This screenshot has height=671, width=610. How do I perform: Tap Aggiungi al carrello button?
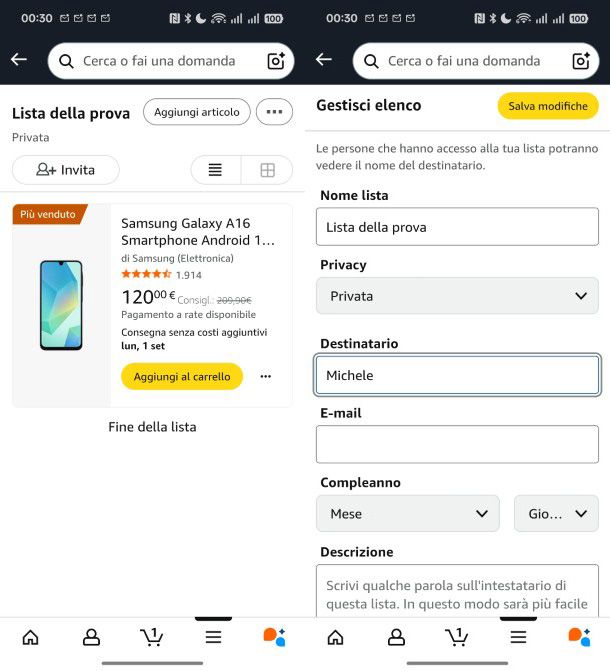pos(182,376)
